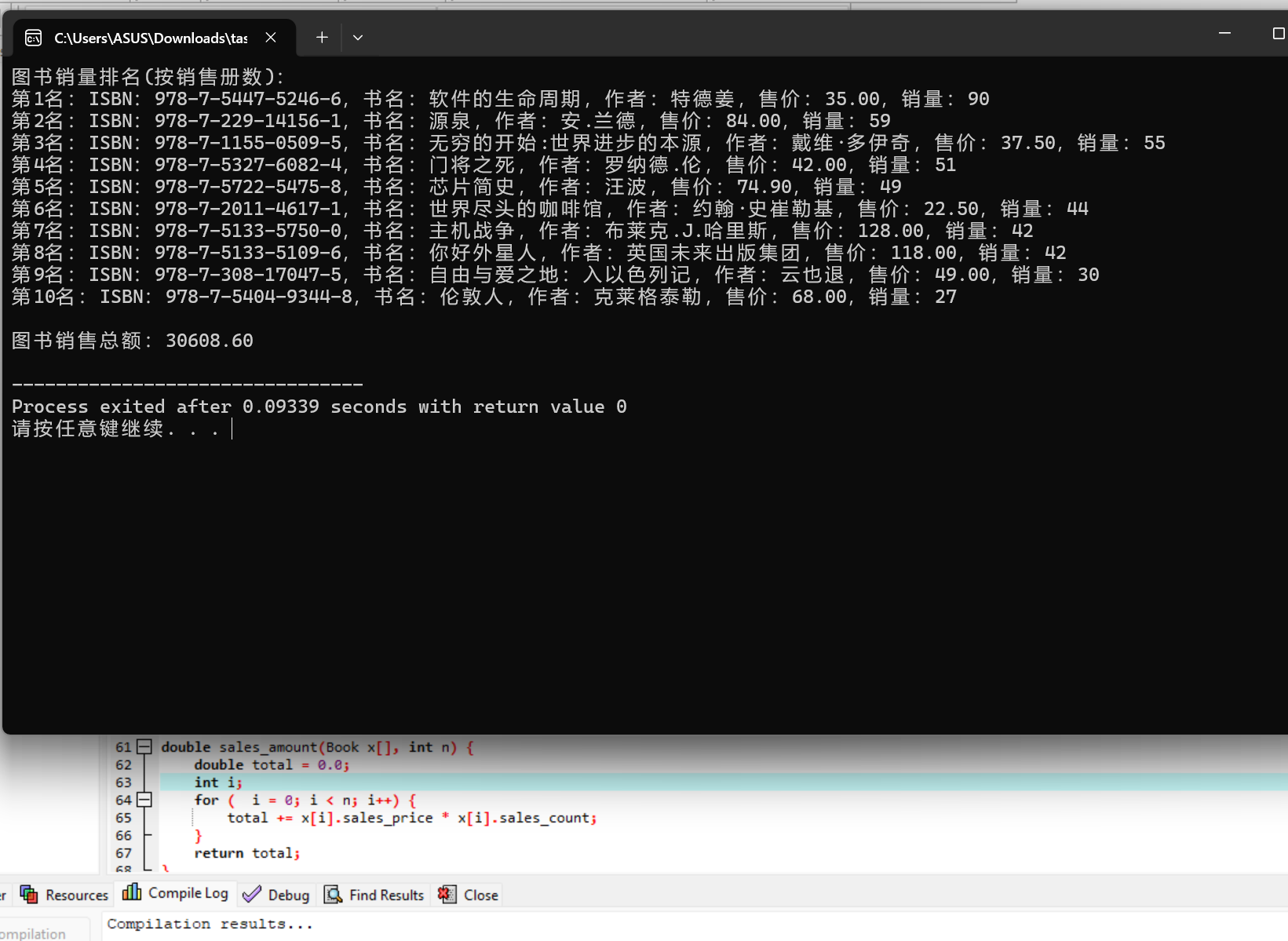Click code line 'int i;' in editor
The image size is (1288, 941).
tap(218, 782)
